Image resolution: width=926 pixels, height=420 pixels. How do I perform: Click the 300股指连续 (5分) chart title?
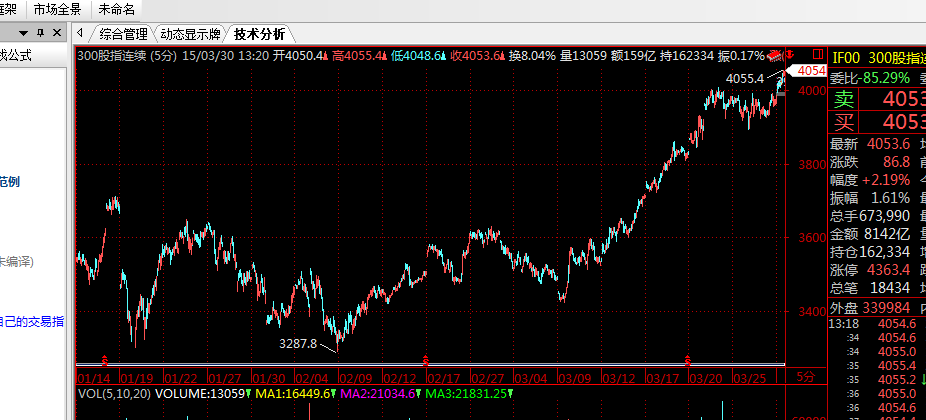tap(128, 56)
